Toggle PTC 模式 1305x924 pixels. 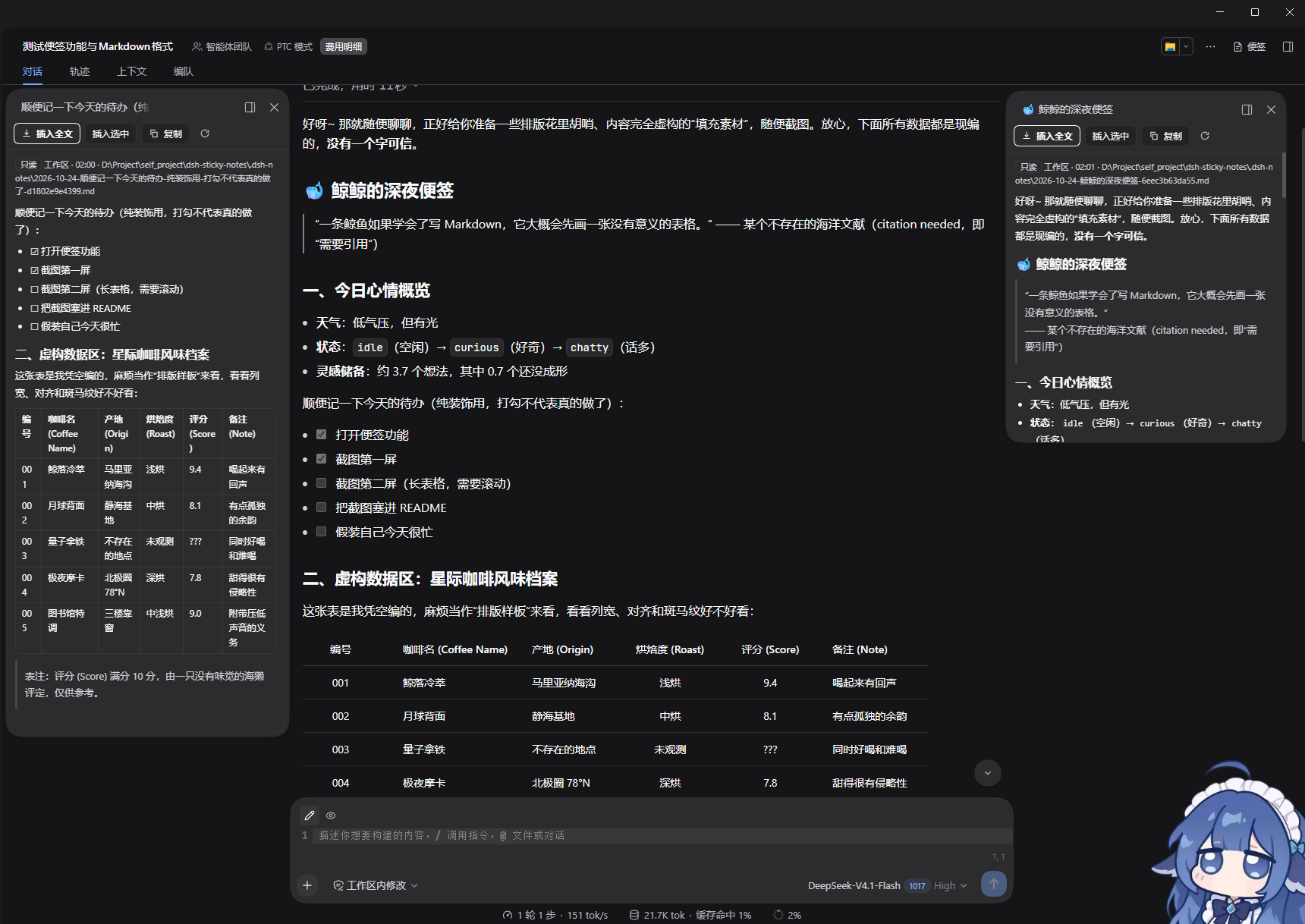tap(288, 47)
